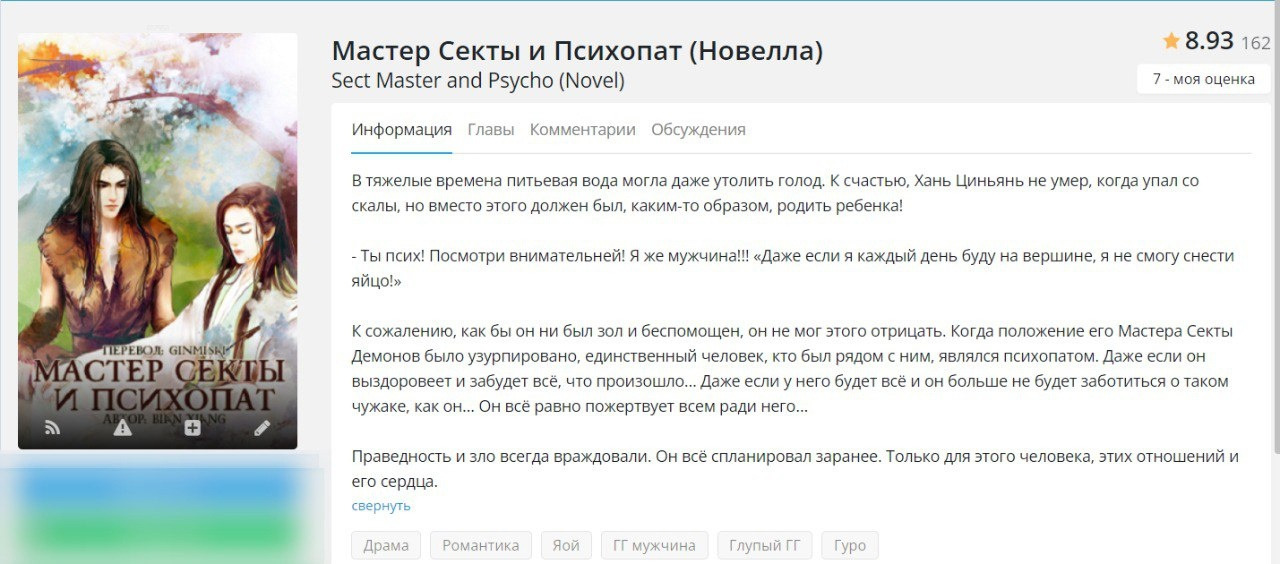
Task: Click the blurred blue button below cover
Action: click(x=160, y=488)
